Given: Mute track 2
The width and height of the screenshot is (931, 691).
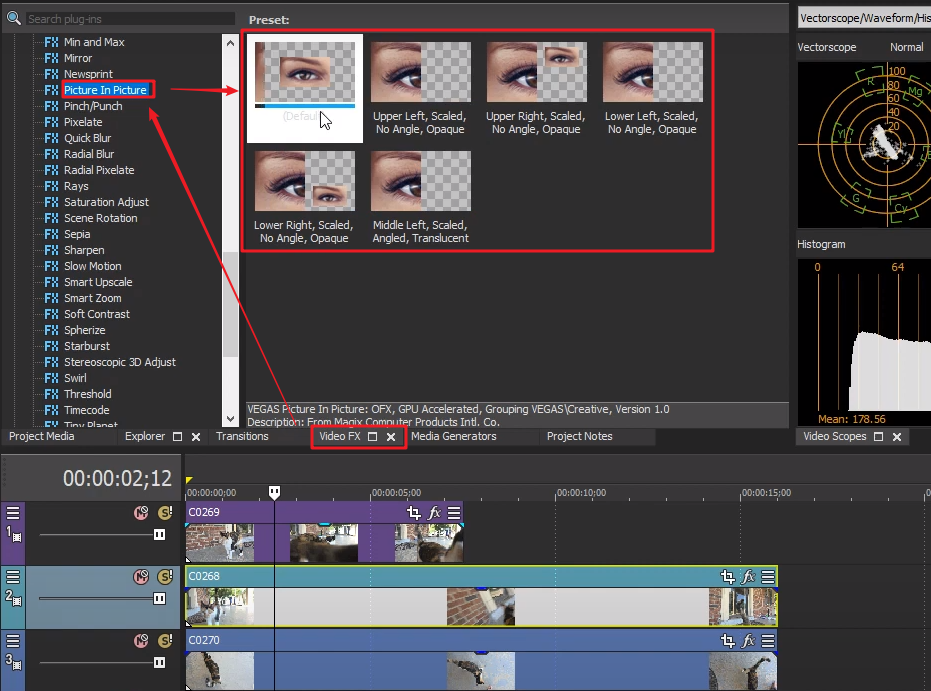Looking at the screenshot, I should click(141, 576).
